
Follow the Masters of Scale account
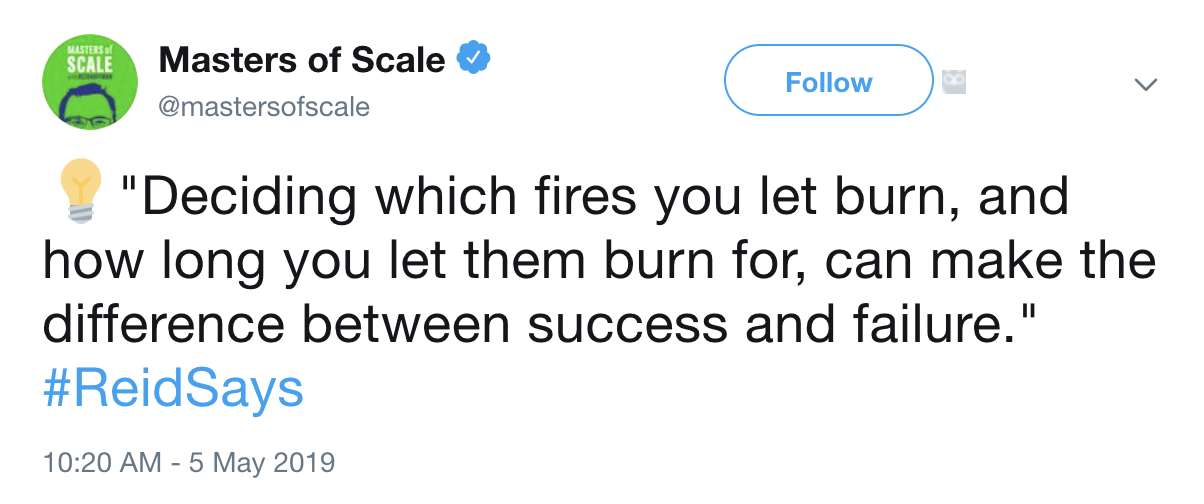tap(828, 81)
